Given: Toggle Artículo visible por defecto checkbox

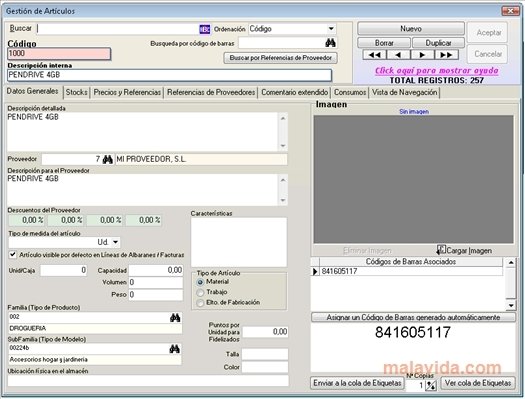Looking at the screenshot, I should click(x=13, y=255).
